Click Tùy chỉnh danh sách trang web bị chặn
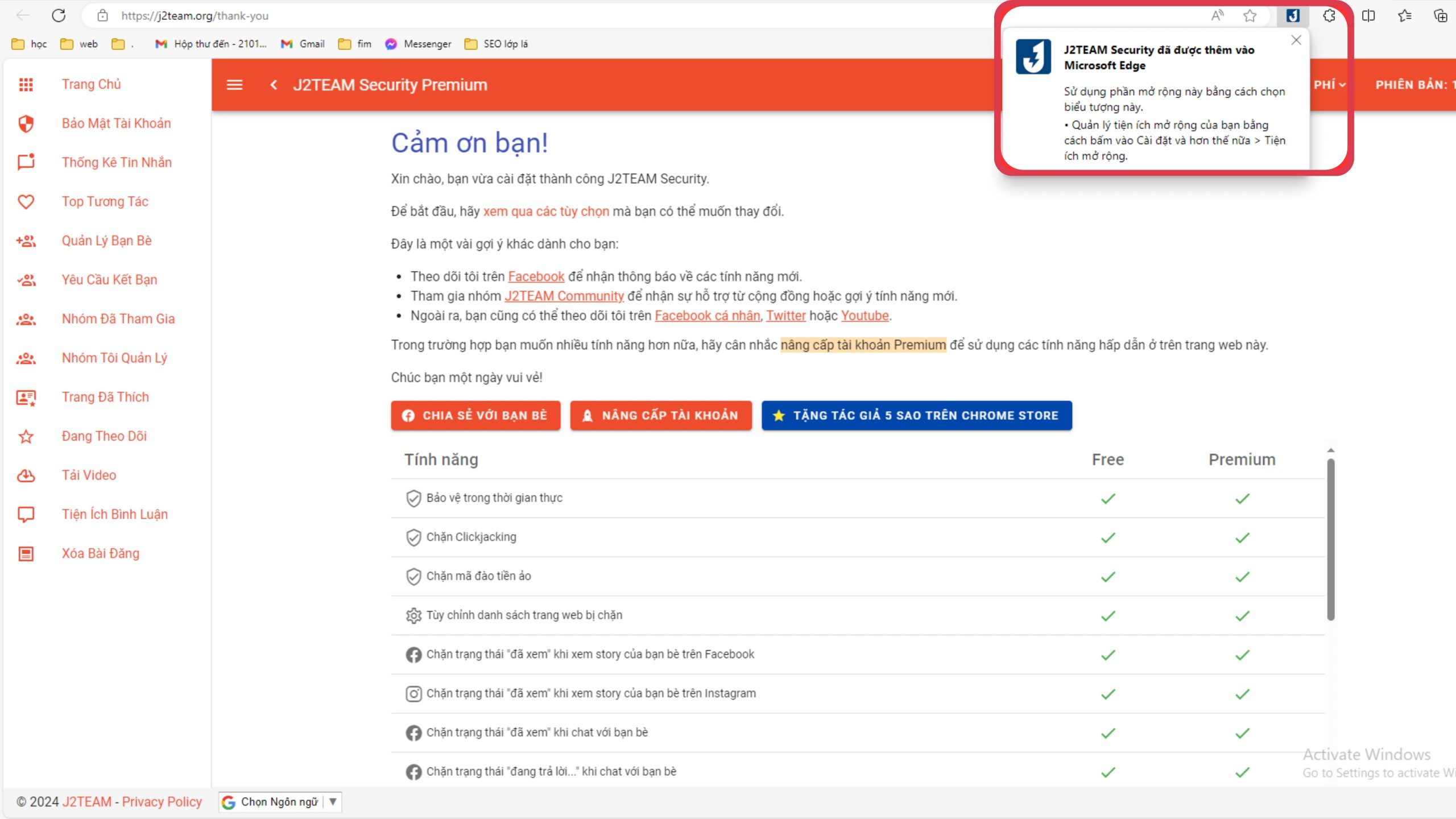 [858, 616]
